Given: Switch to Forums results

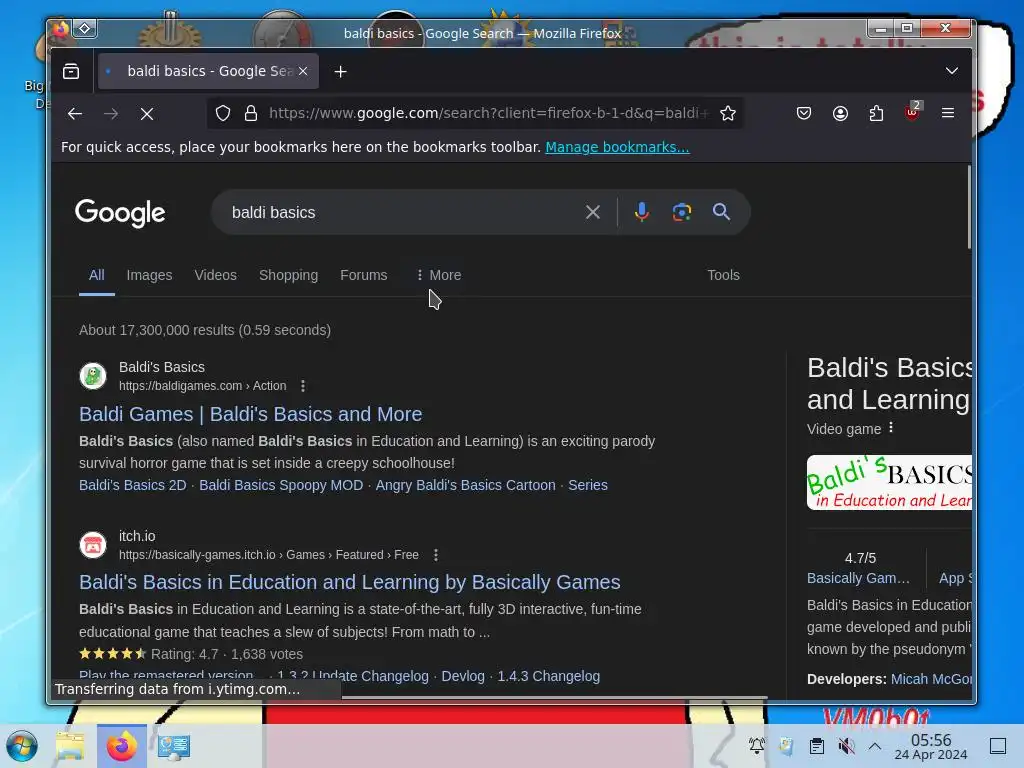Looking at the screenshot, I should [x=364, y=275].
